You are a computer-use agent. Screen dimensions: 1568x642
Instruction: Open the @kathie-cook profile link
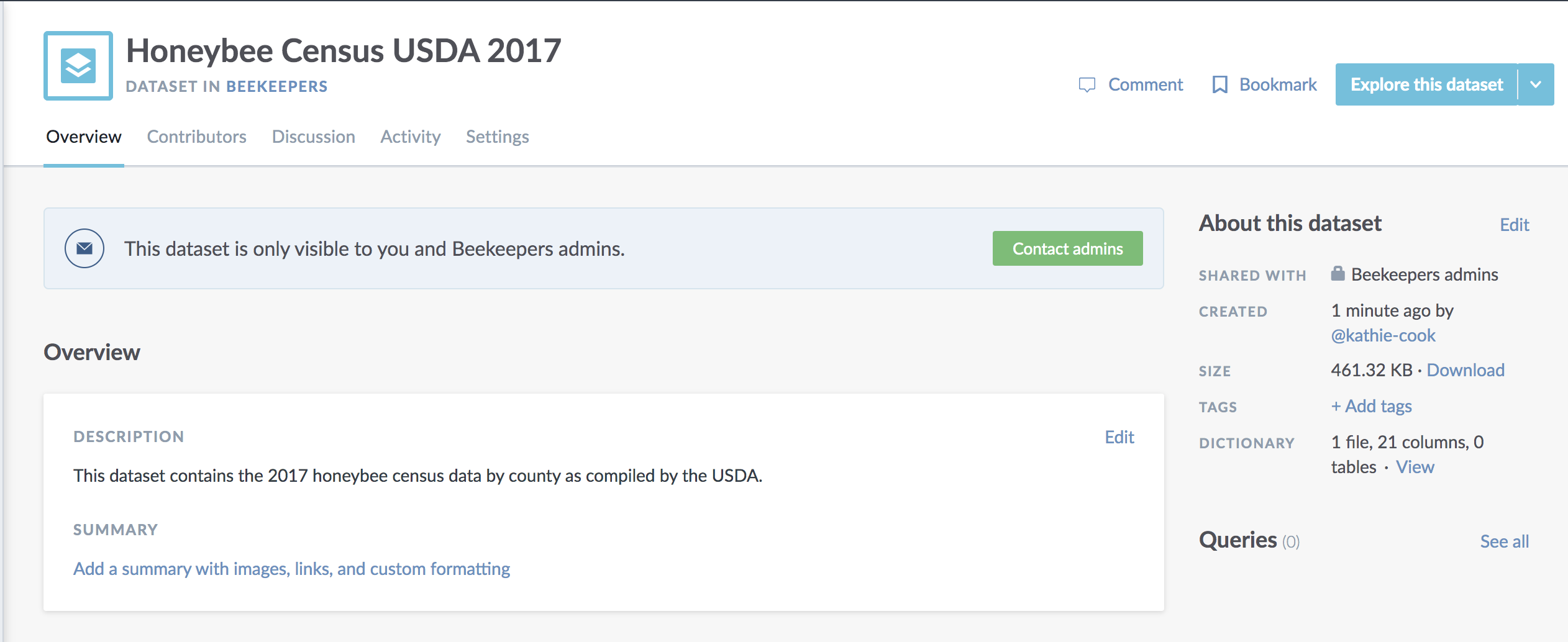(1383, 335)
